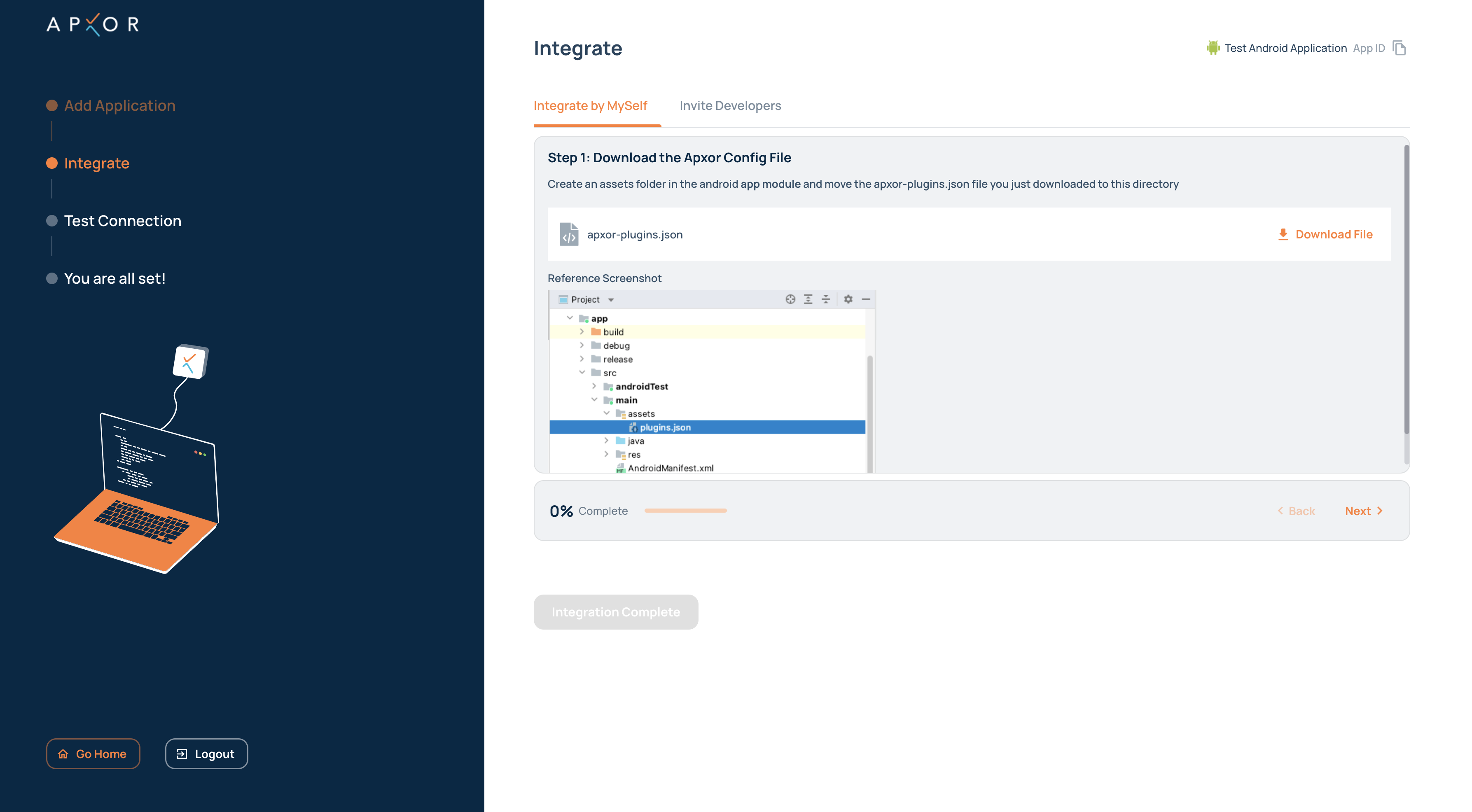The image size is (1472, 812).
Task: Click the Android robot icon
Action: 1213,48
